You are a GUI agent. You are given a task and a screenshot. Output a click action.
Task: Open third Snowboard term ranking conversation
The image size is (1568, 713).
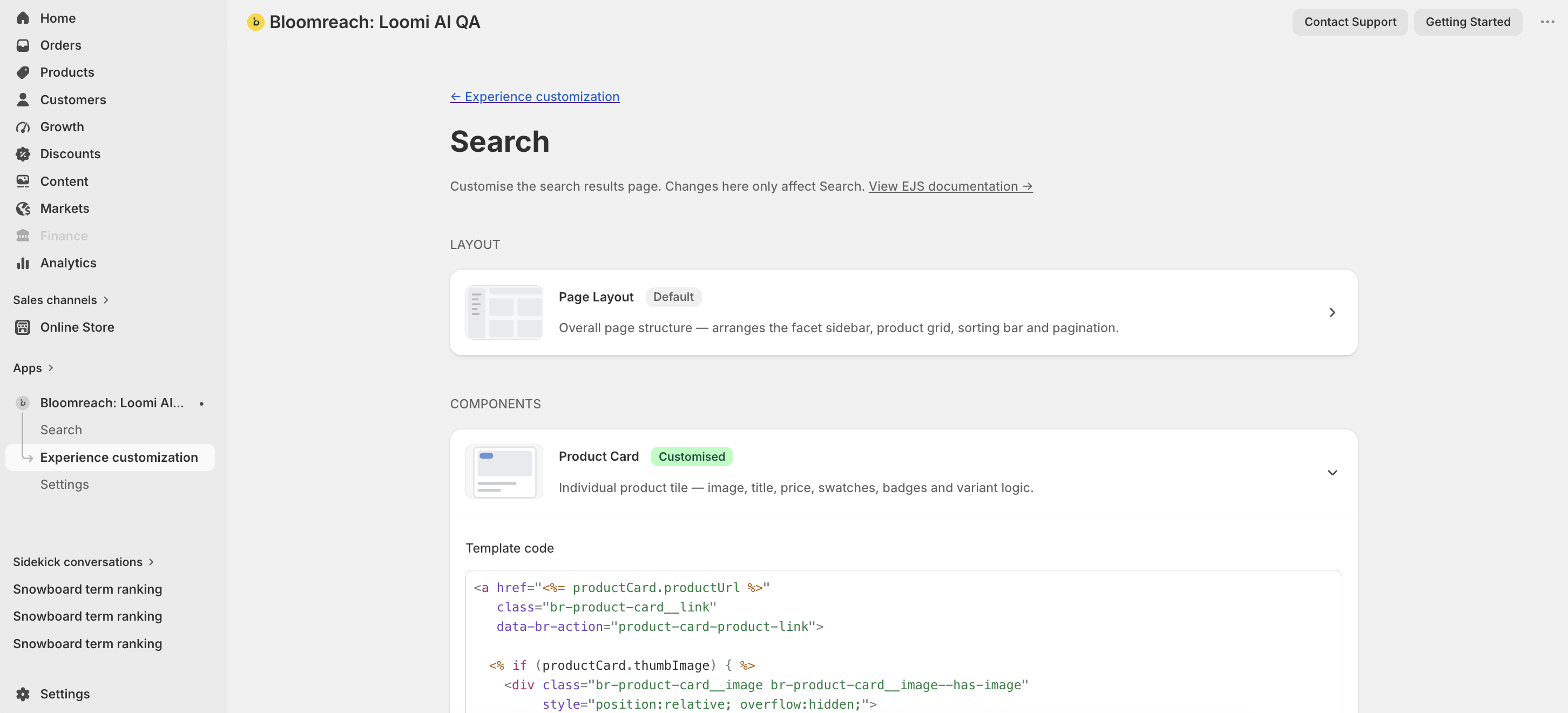pos(87,643)
